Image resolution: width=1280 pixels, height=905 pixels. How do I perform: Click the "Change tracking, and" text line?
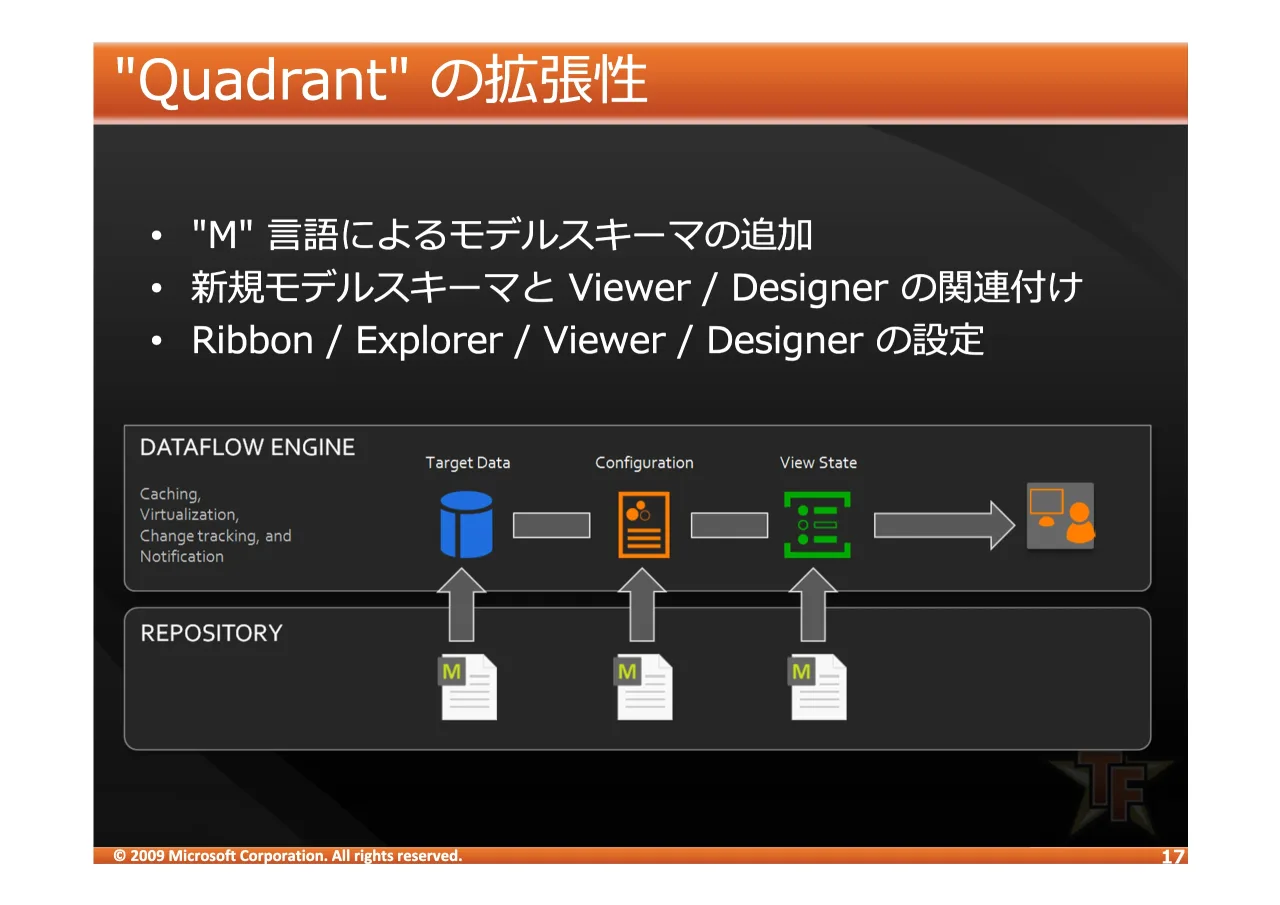click(216, 536)
